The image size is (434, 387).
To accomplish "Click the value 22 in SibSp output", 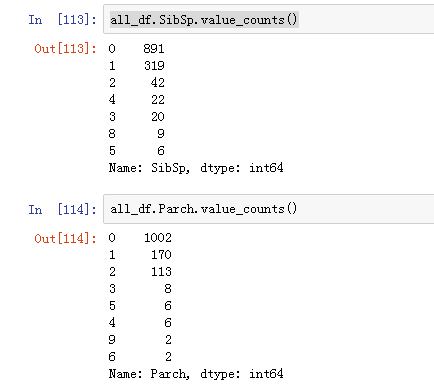I will click(x=157, y=100).
